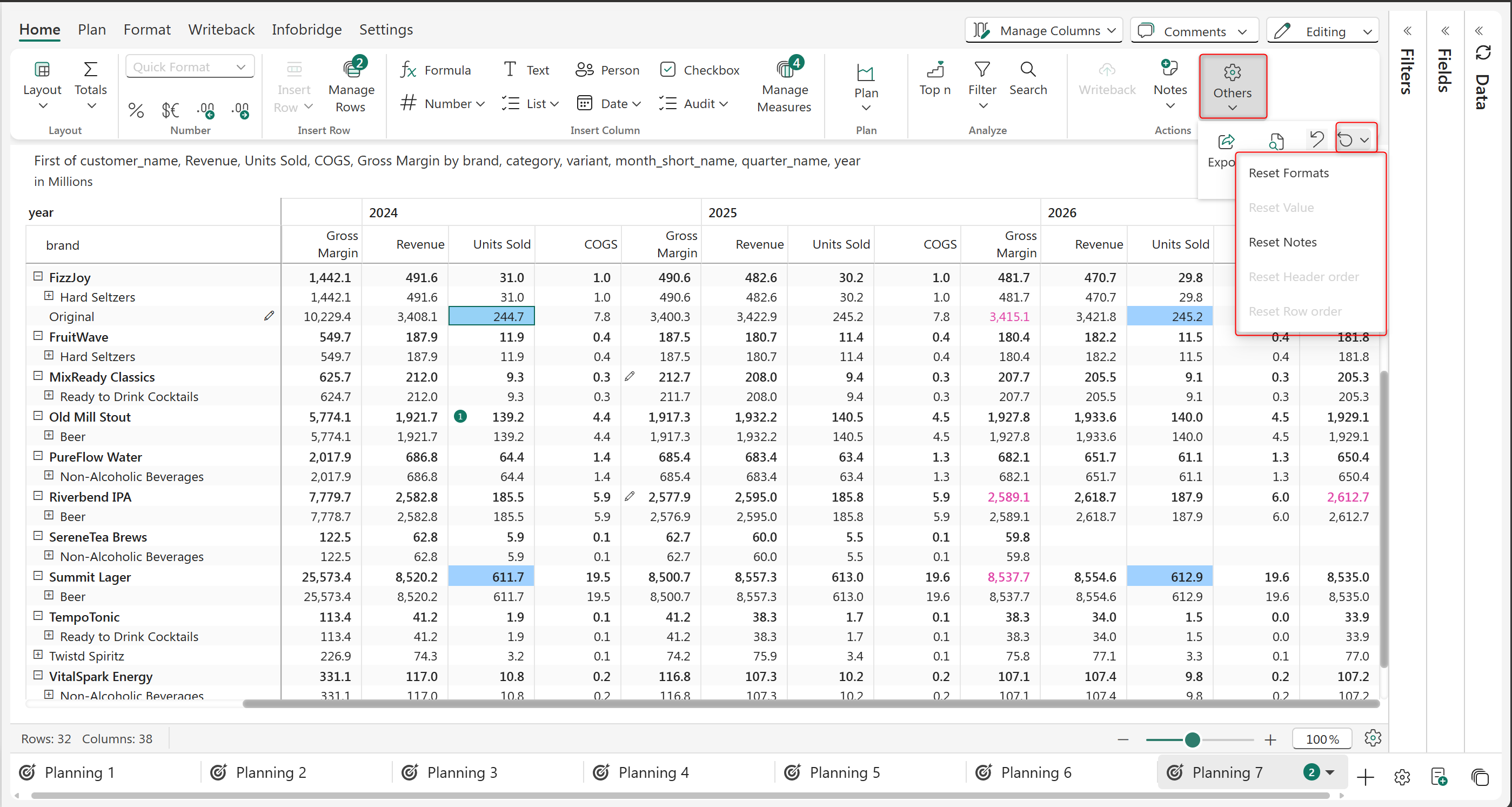Open Manage Measures icon

[x=785, y=69]
